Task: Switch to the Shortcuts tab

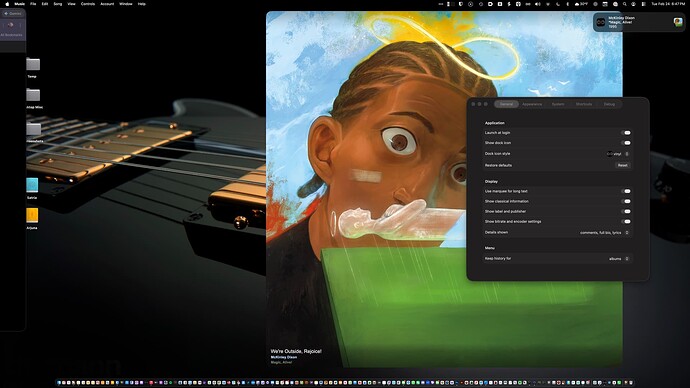Action: coord(584,104)
